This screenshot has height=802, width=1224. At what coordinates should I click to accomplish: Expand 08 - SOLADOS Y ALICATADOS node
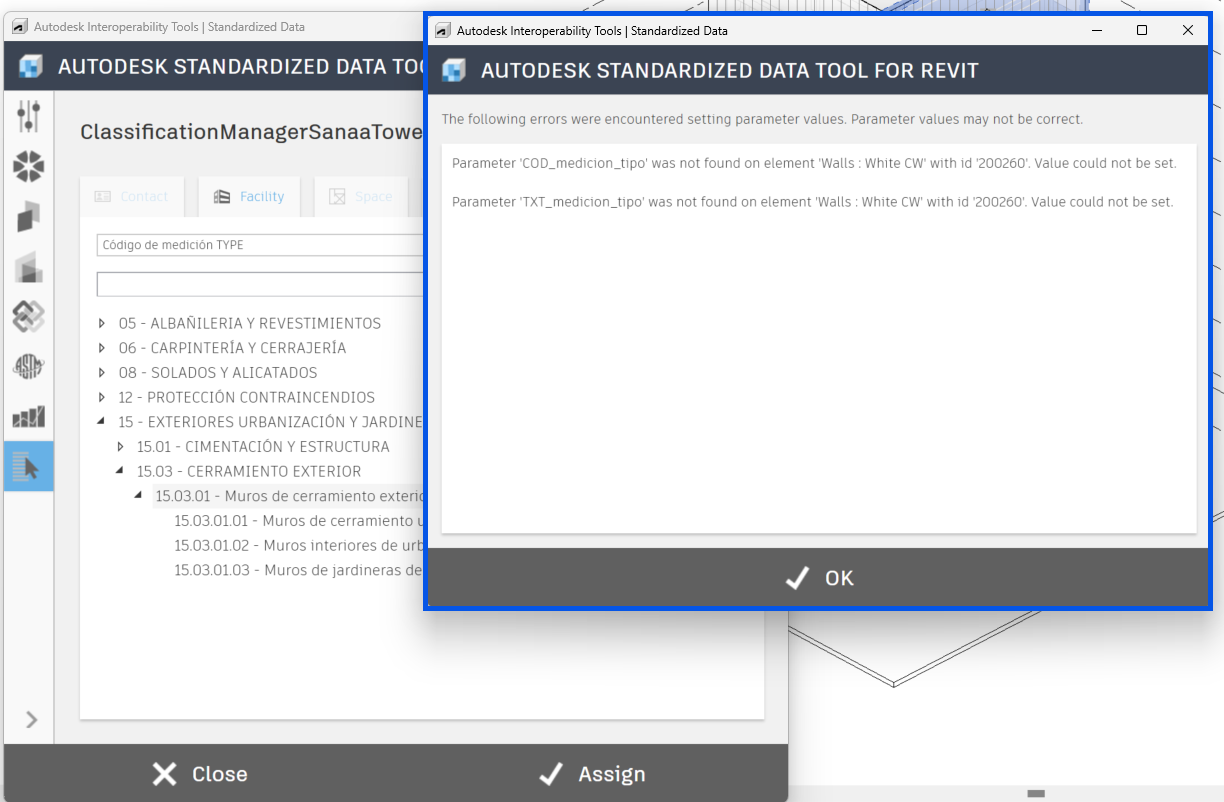[101, 373]
